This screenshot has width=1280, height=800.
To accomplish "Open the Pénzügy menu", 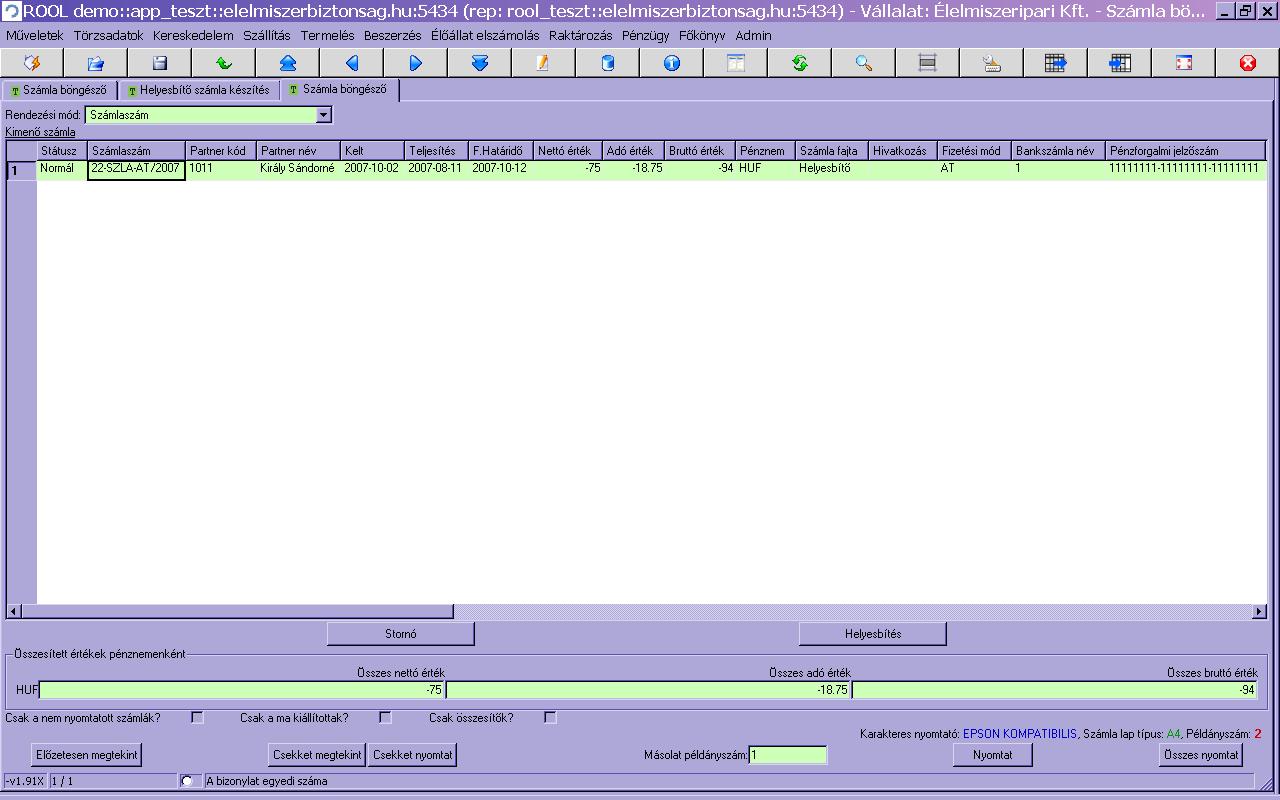I will (645, 35).
